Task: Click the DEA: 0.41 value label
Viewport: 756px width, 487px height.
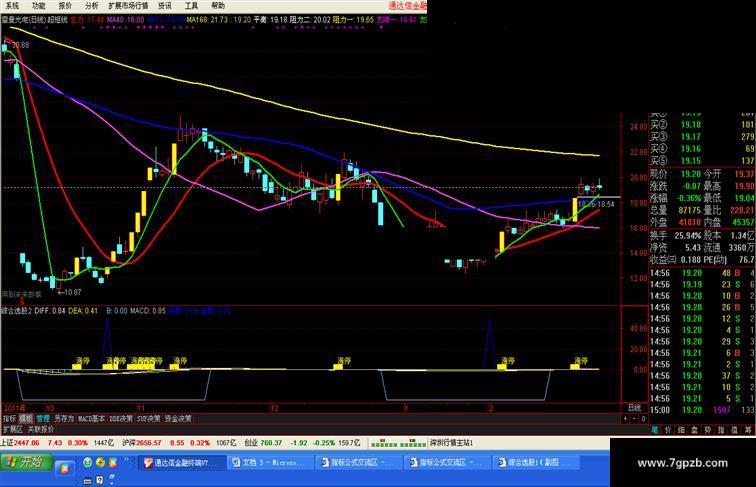Action: [x=82, y=311]
